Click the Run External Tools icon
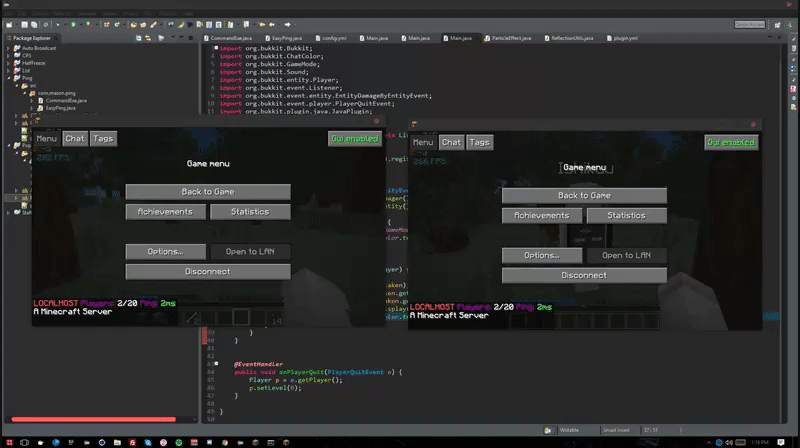Screen dimensions: 800x448 pyautogui.click(x=89, y=24)
